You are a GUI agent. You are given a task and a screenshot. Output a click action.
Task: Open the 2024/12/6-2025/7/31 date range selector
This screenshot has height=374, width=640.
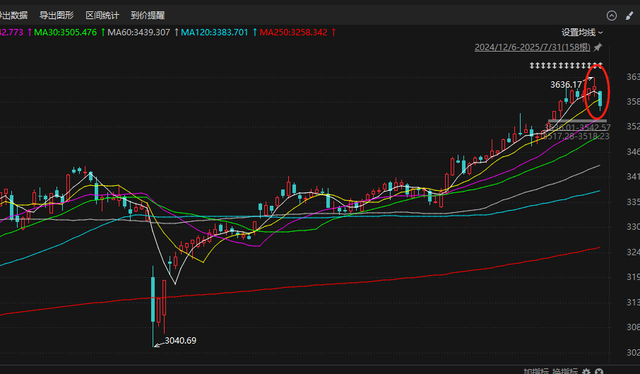(532, 47)
